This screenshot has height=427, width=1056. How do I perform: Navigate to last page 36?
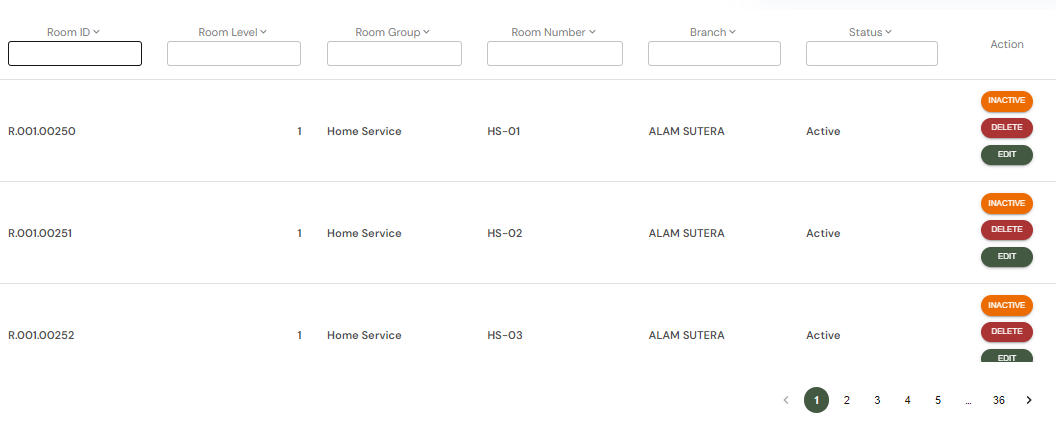(x=998, y=401)
